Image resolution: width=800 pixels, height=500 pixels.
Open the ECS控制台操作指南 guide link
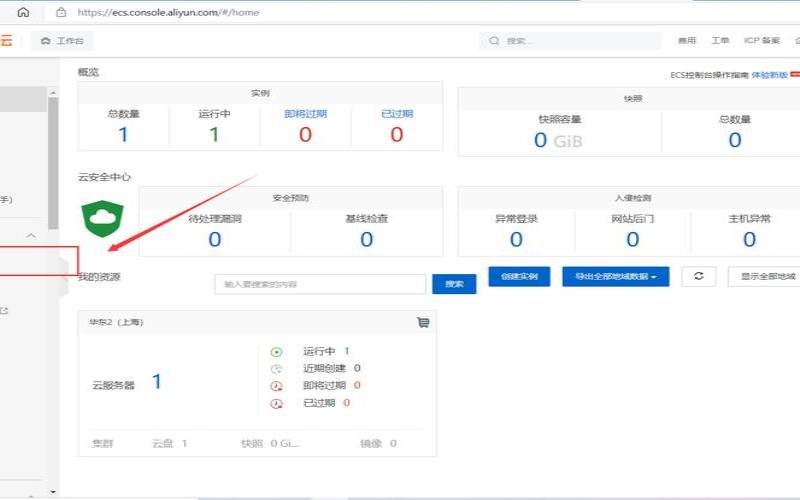click(x=709, y=75)
